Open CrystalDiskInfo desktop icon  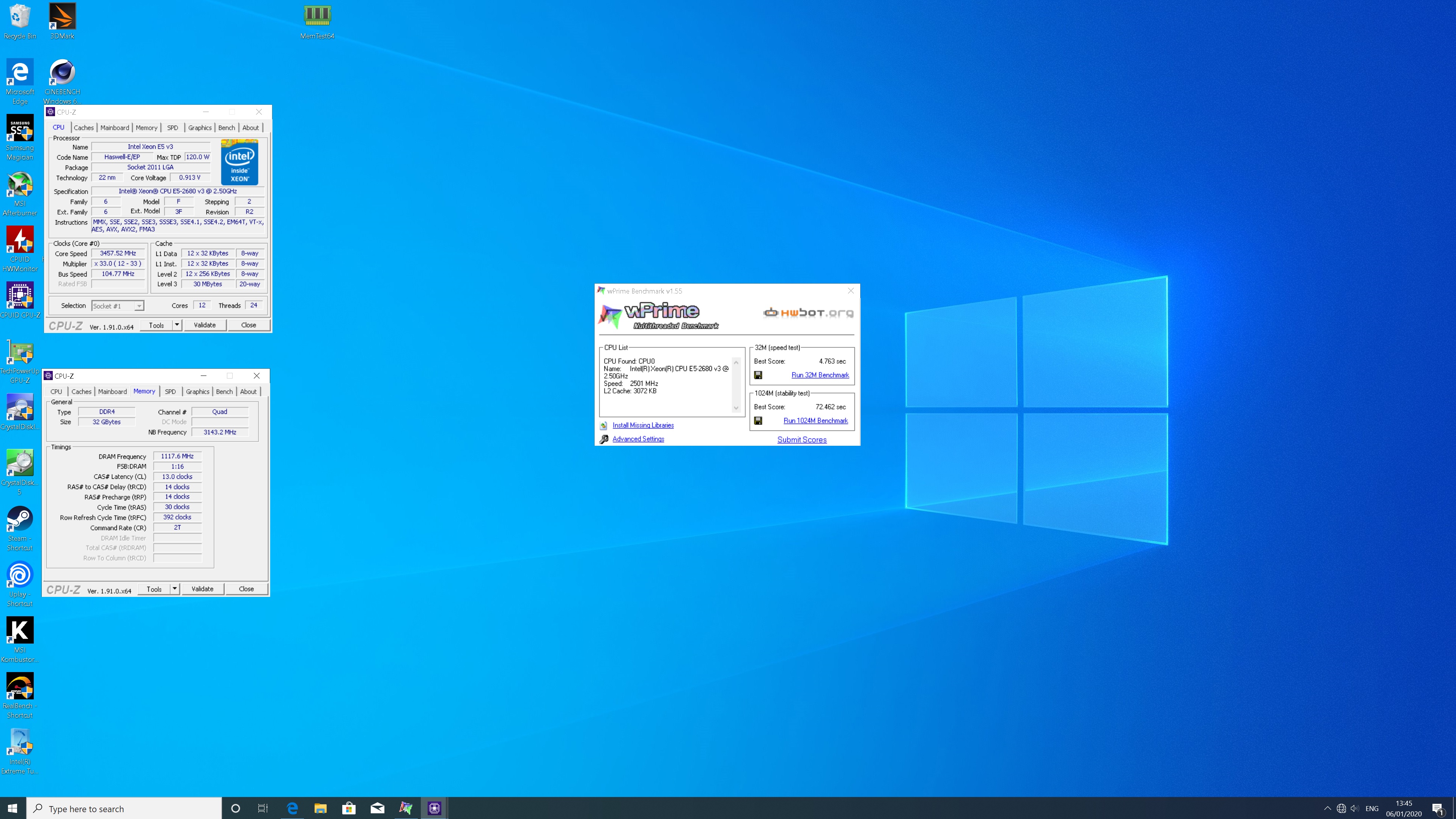(20, 412)
